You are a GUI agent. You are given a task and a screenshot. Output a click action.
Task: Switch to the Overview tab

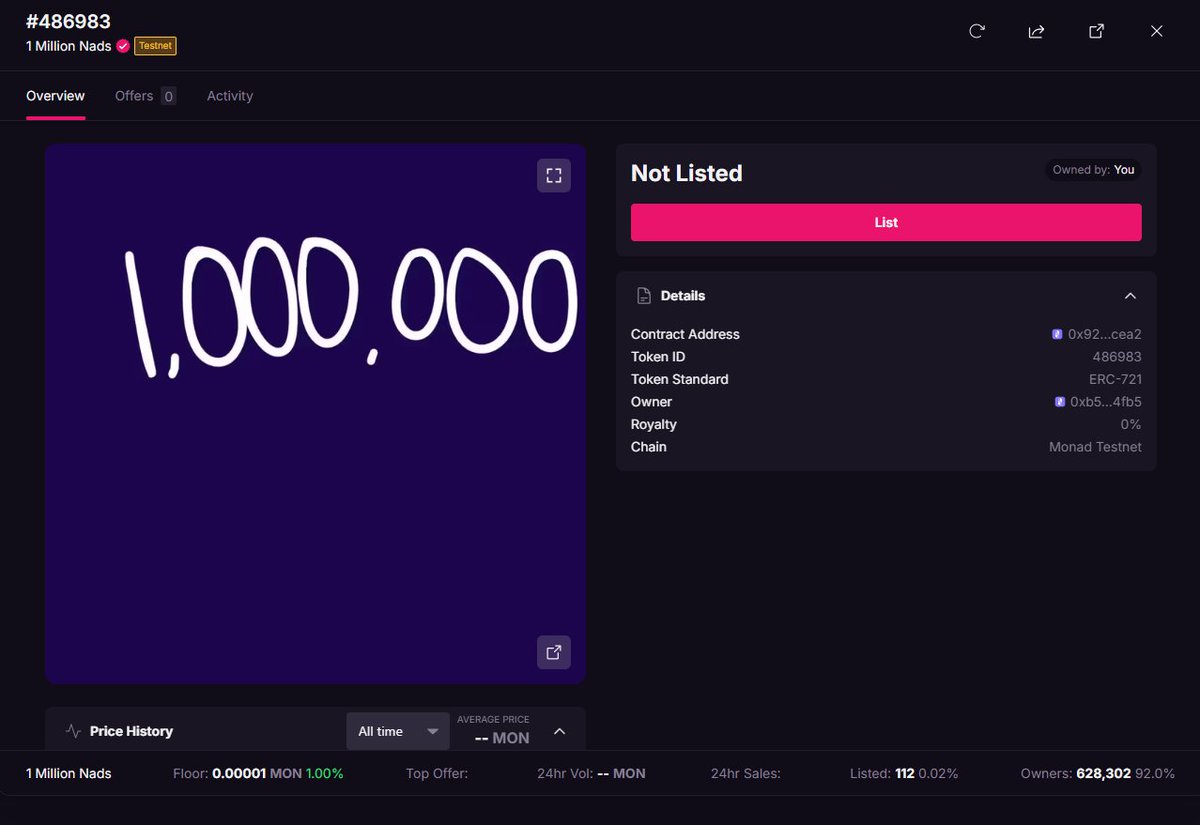(55, 96)
